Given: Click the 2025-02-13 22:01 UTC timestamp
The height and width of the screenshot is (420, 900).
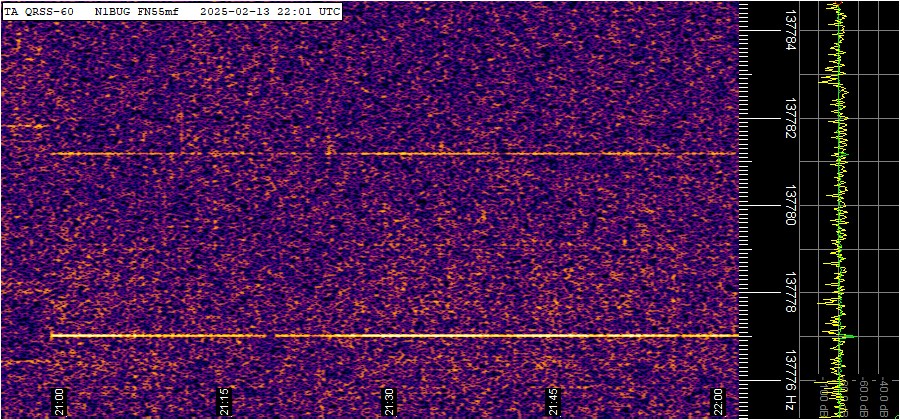Looking at the screenshot, I should [269, 11].
